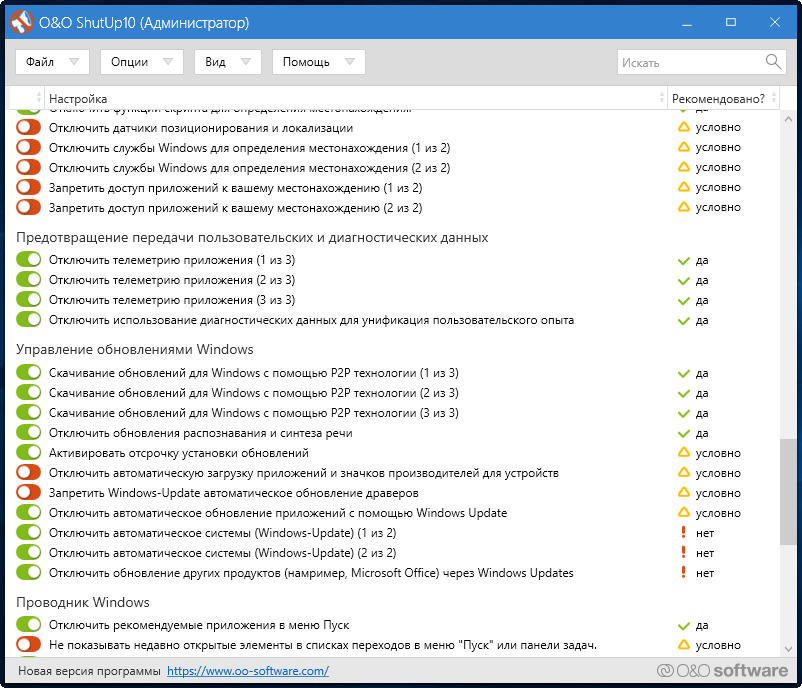Toggle P2P технологии (1 из 3) switch
The width and height of the screenshot is (802, 688).
28,372
